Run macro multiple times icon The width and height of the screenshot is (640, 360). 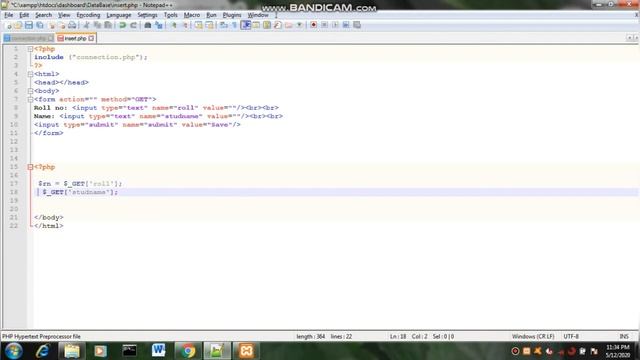(x=346, y=25)
